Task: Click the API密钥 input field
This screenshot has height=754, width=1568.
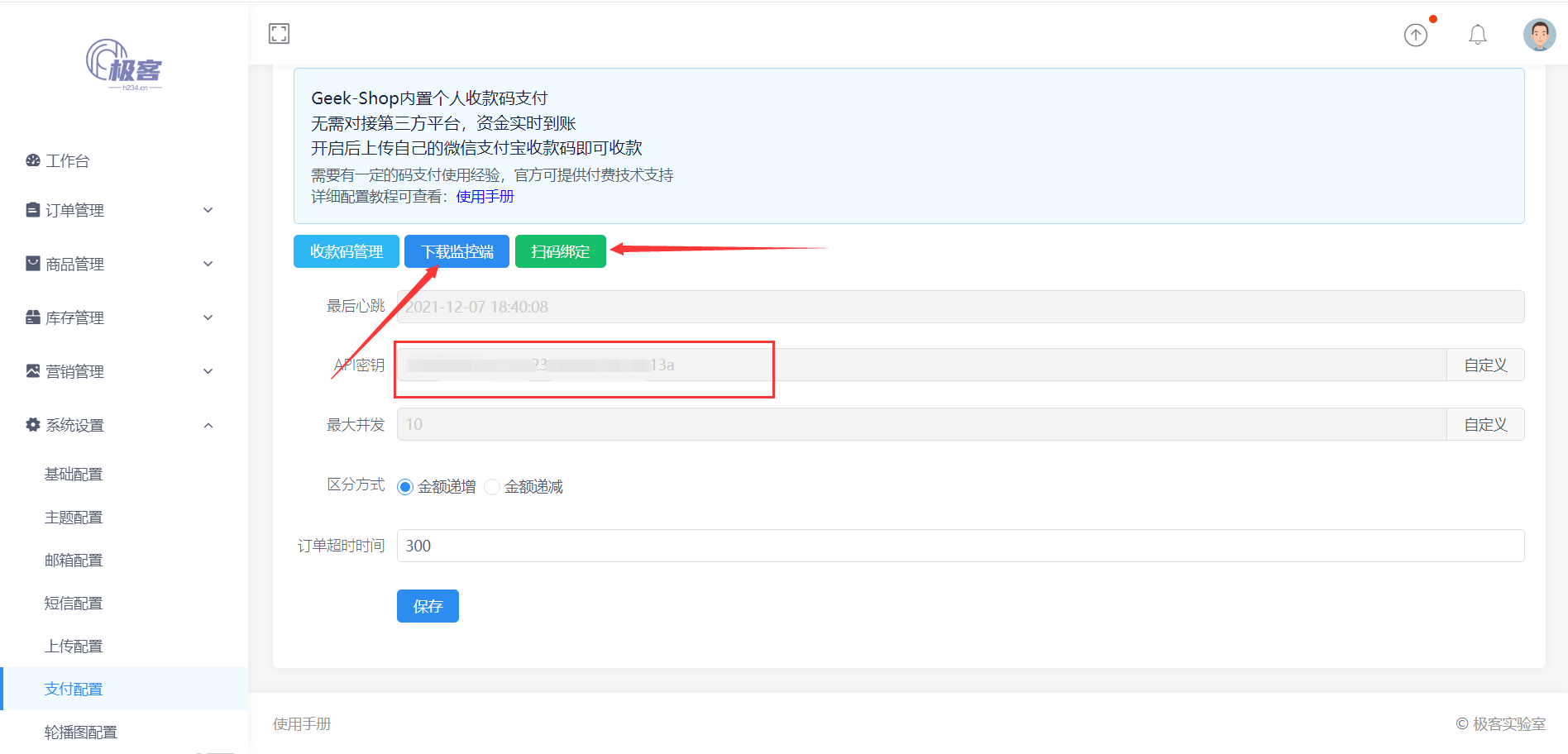Action: point(921,365)
